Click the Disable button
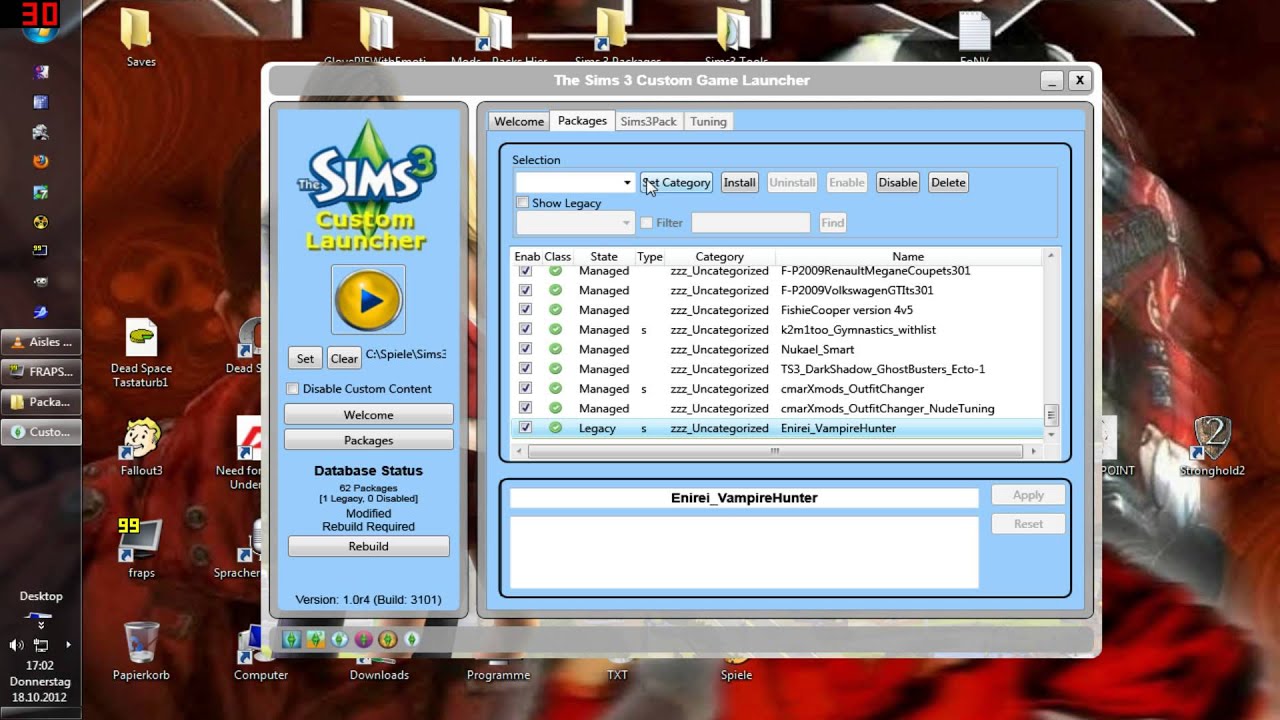The height and width of the screenshot is (720, 1280). pos(897,182)
